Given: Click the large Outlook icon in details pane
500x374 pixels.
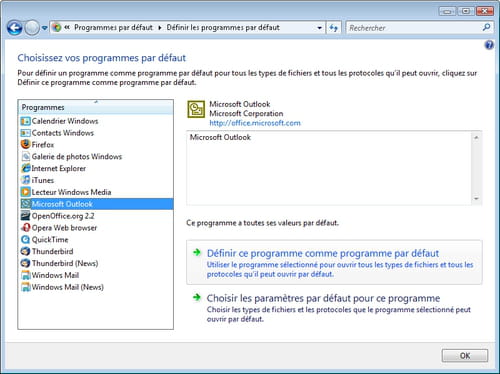Looking at the screenshot, I should pos(196,110).
